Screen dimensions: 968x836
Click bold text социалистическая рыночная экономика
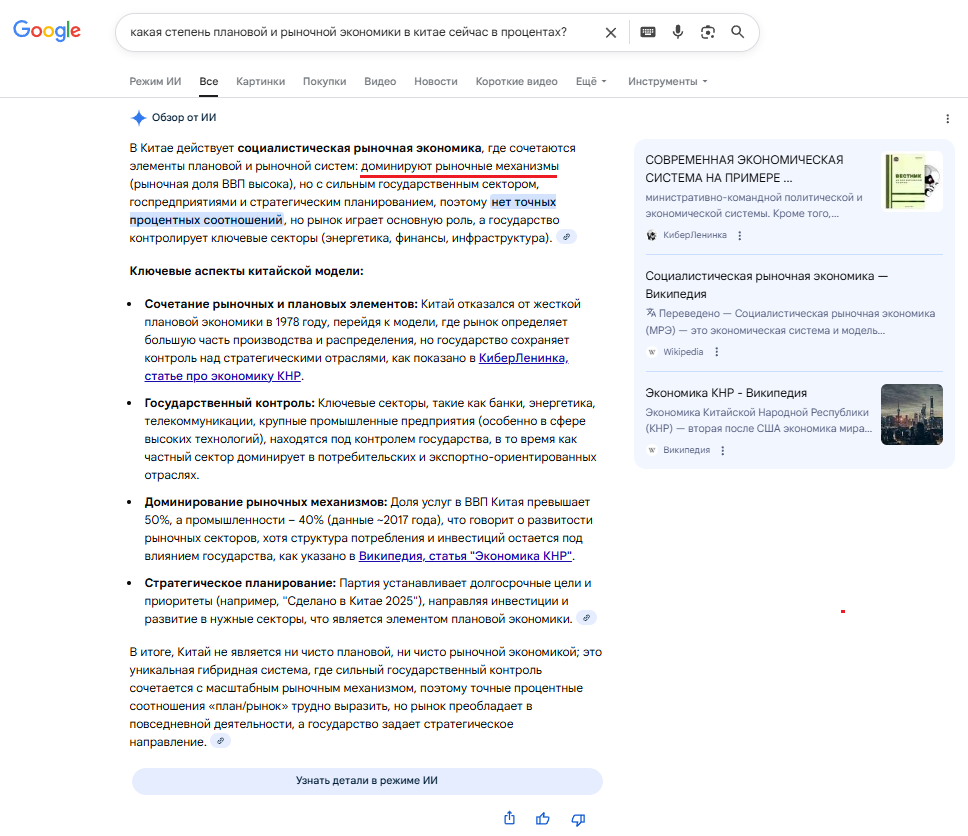click(x=359, y=148)
